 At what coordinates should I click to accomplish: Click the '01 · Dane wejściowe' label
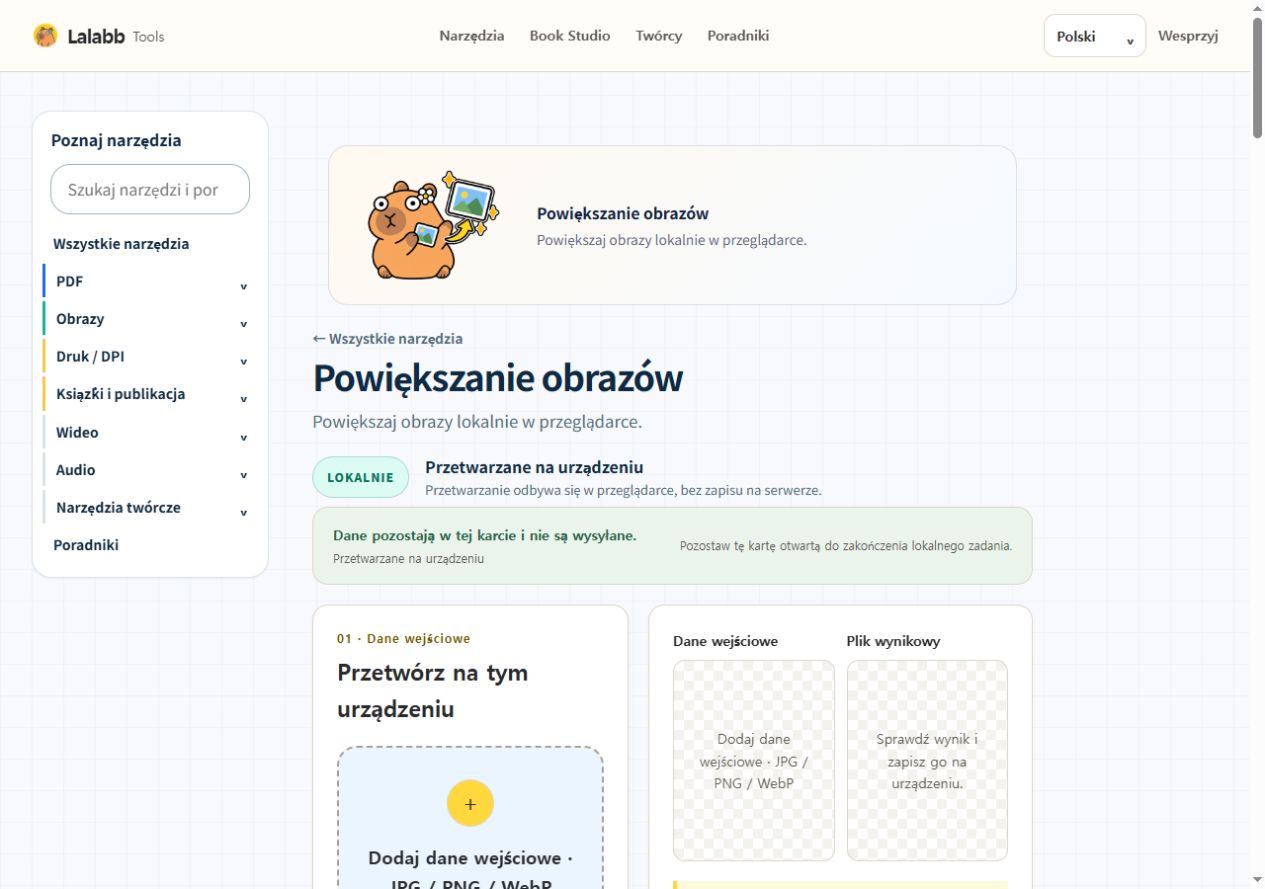point(403,639)
